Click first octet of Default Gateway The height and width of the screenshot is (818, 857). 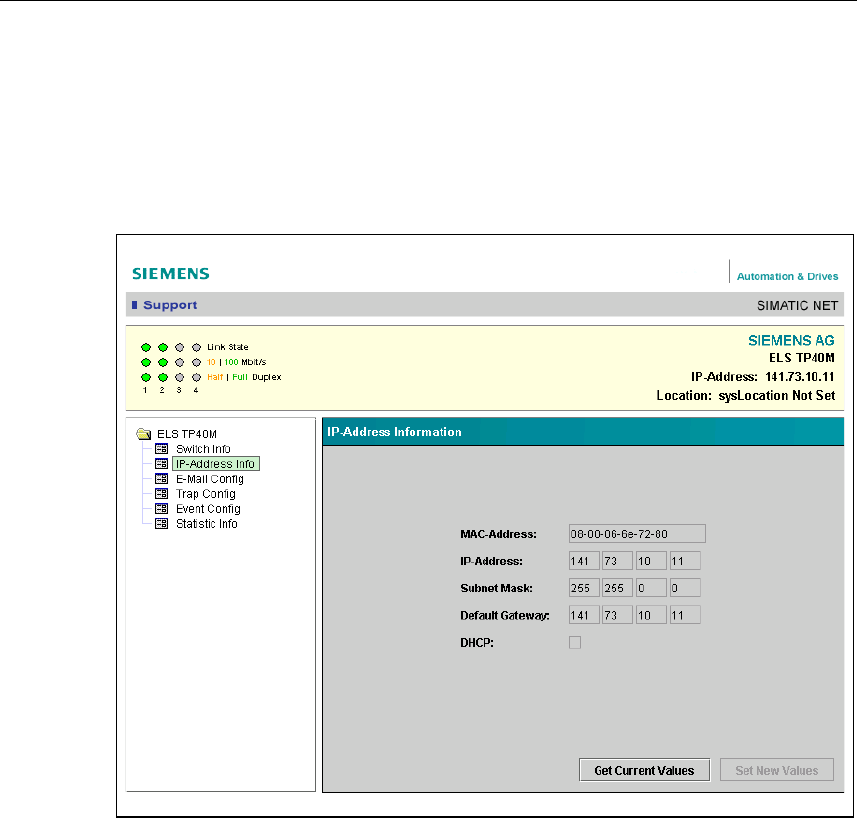[584, 615]
